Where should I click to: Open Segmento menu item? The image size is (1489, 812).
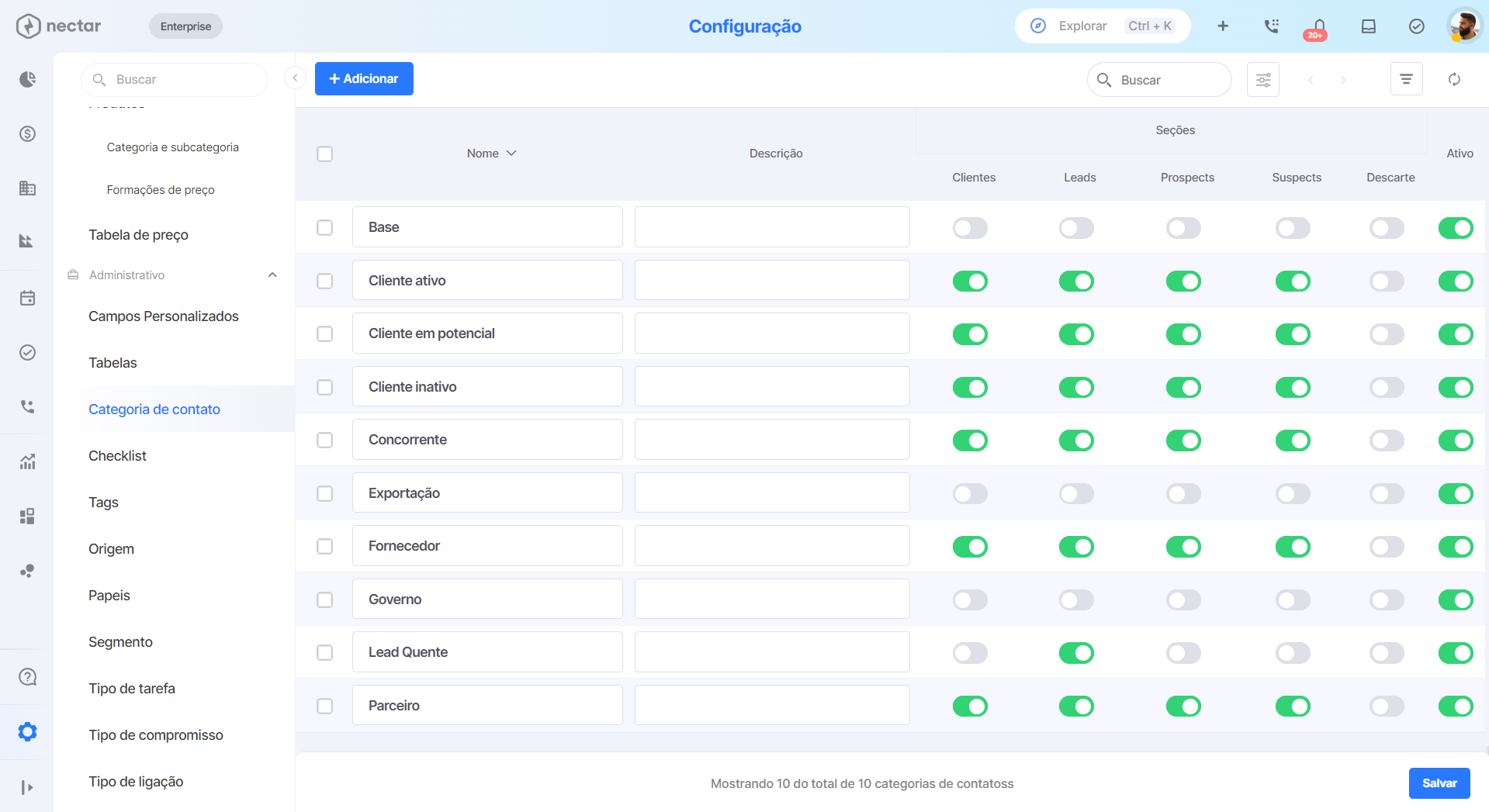120,642
